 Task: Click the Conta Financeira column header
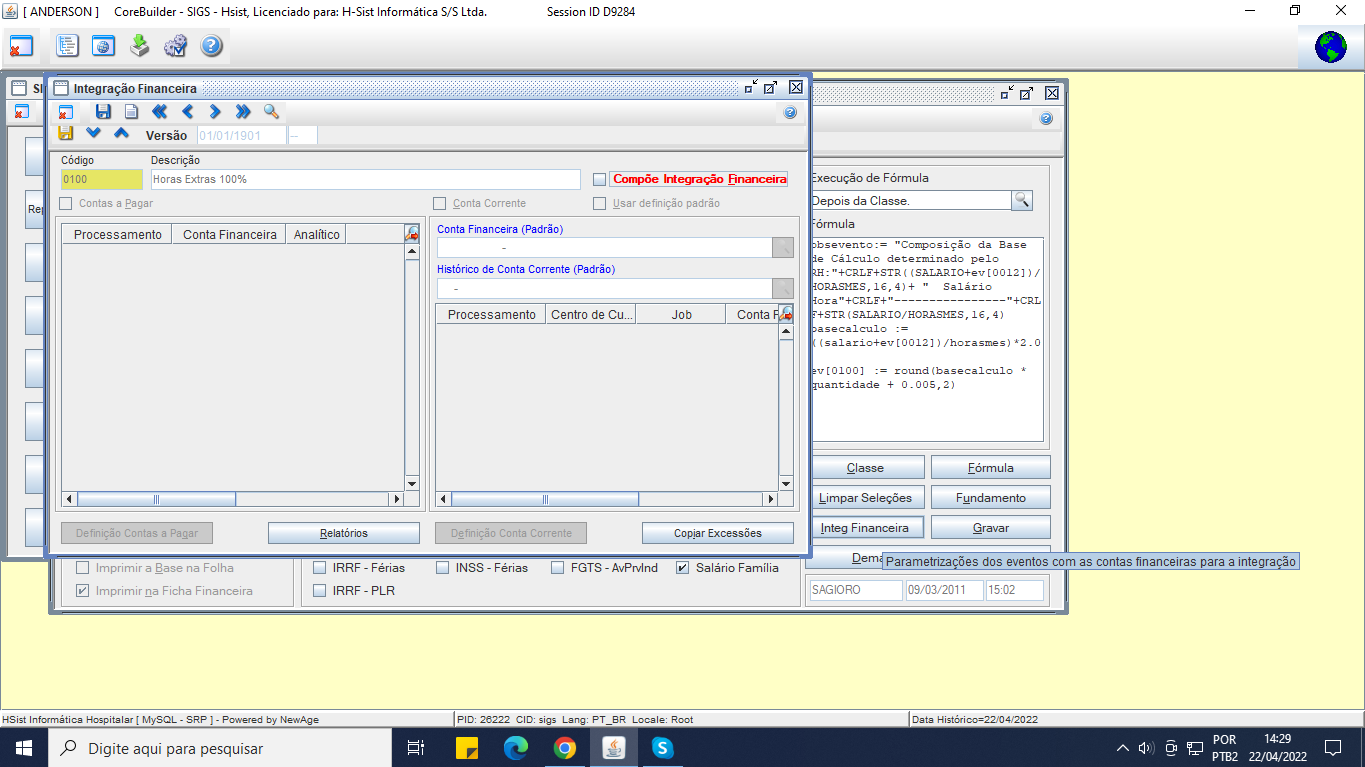(x=229, y=234)
